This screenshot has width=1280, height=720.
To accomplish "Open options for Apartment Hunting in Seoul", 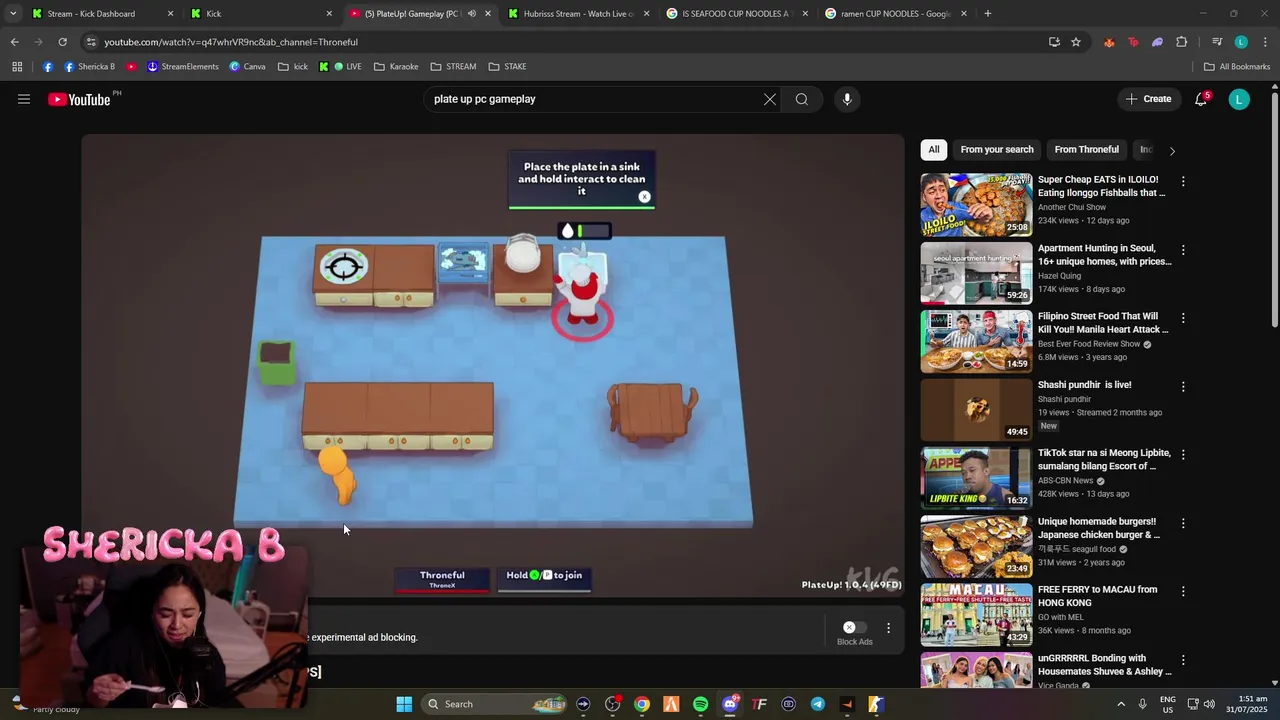I will [x=1183, y=250].
